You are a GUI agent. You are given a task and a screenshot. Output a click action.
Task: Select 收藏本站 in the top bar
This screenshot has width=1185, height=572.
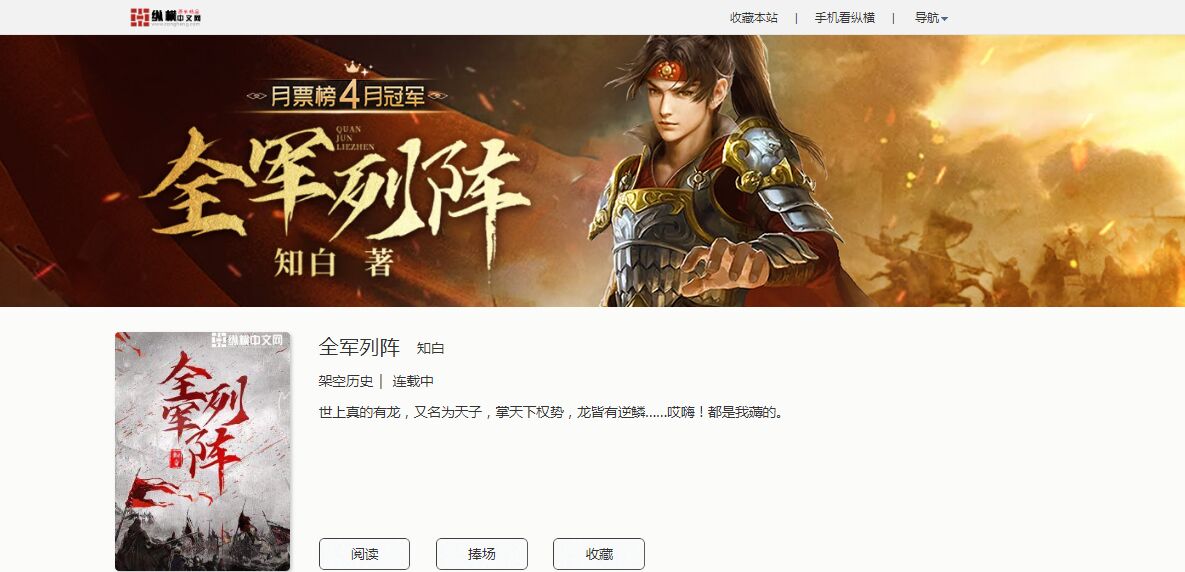click(753, 17)
